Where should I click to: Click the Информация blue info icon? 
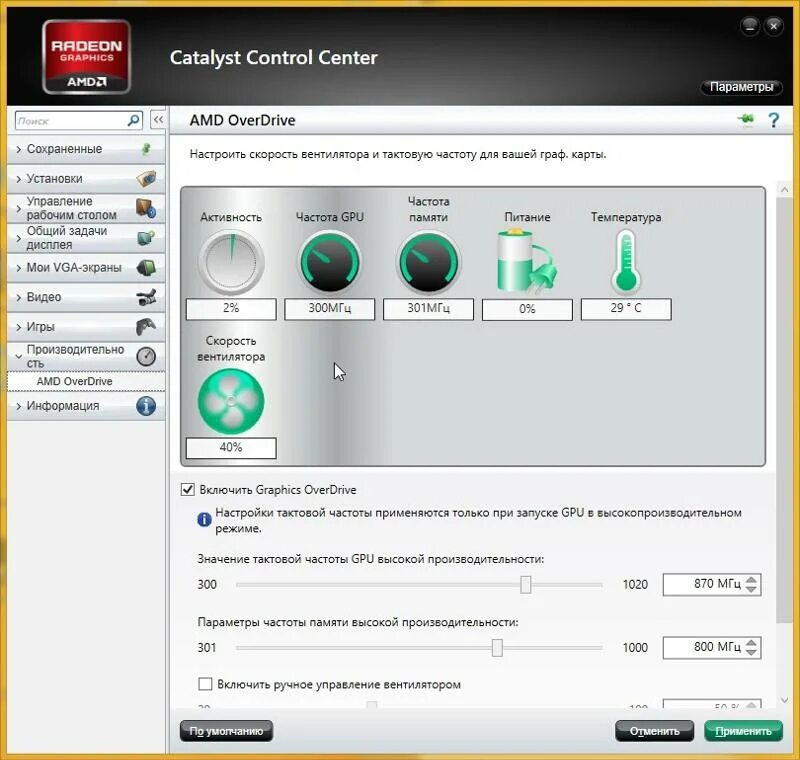click(146, 406)
